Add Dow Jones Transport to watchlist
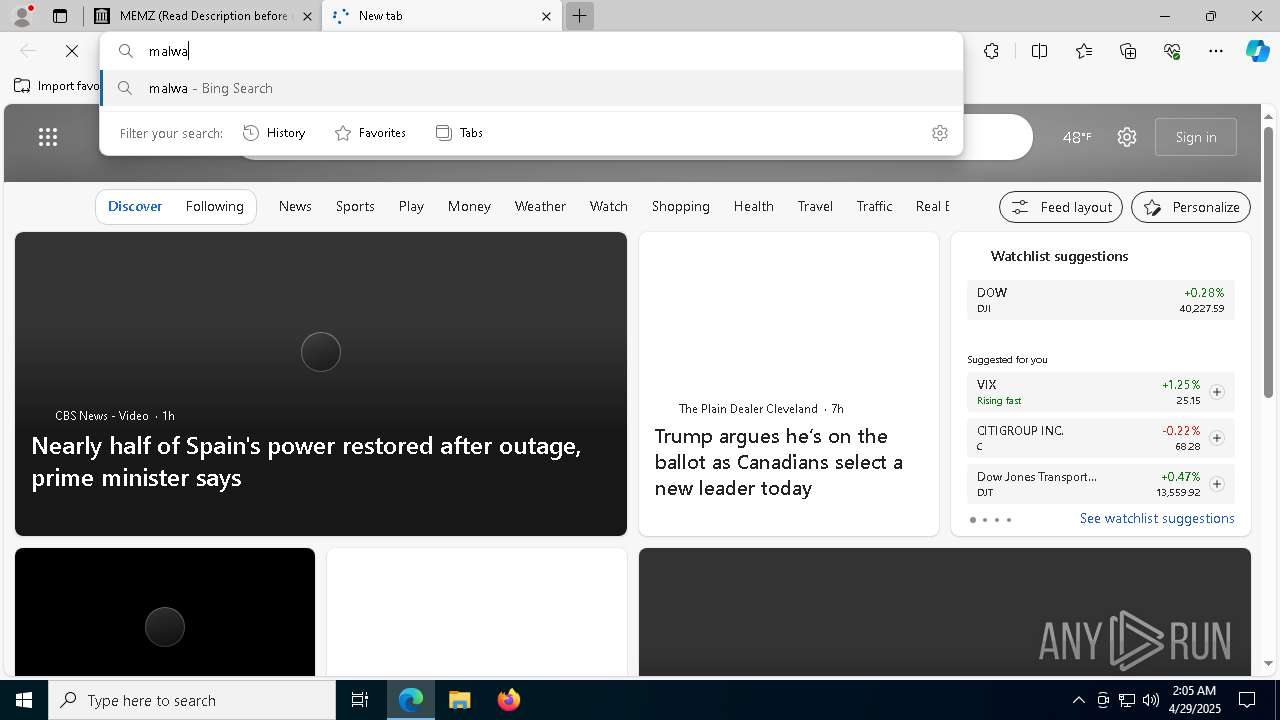1280x720 pixels. (x=1216, y=484)
